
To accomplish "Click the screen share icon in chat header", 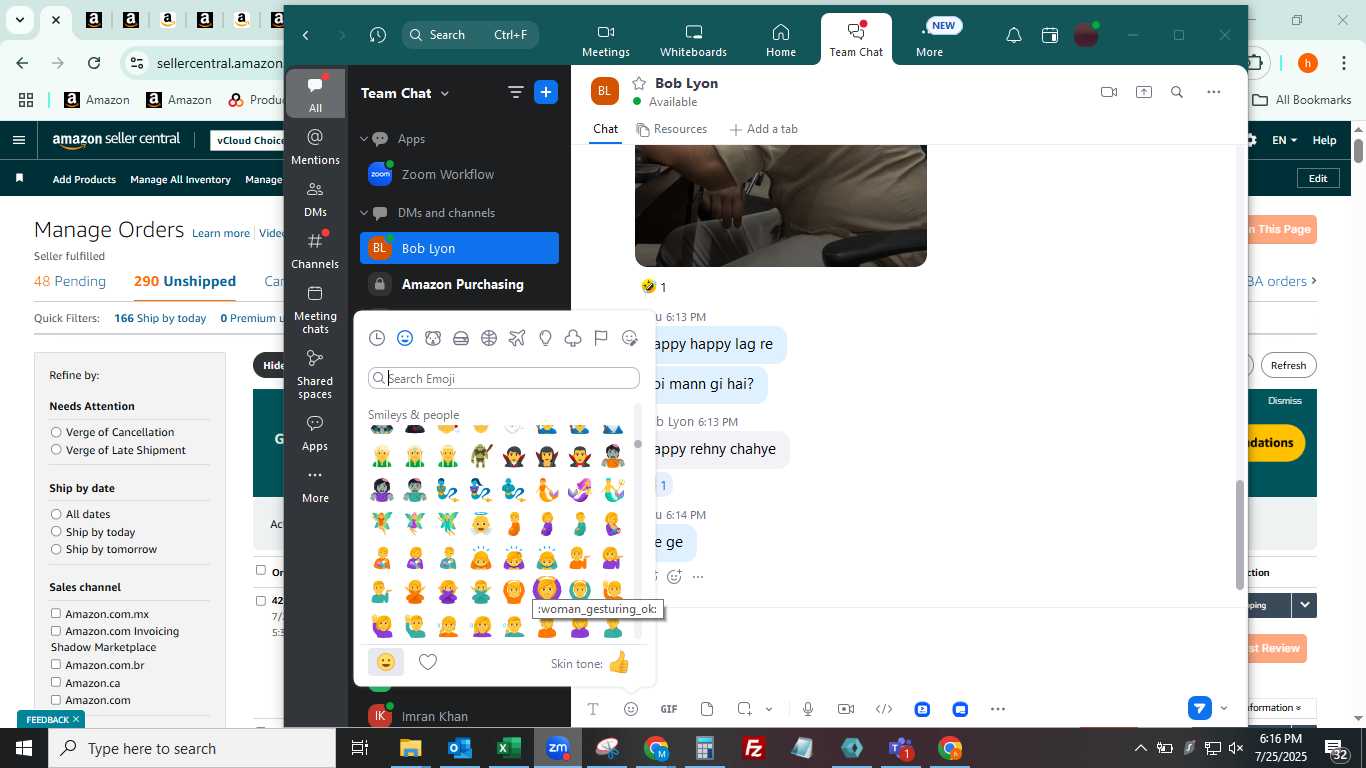I will click(1144, 92).
